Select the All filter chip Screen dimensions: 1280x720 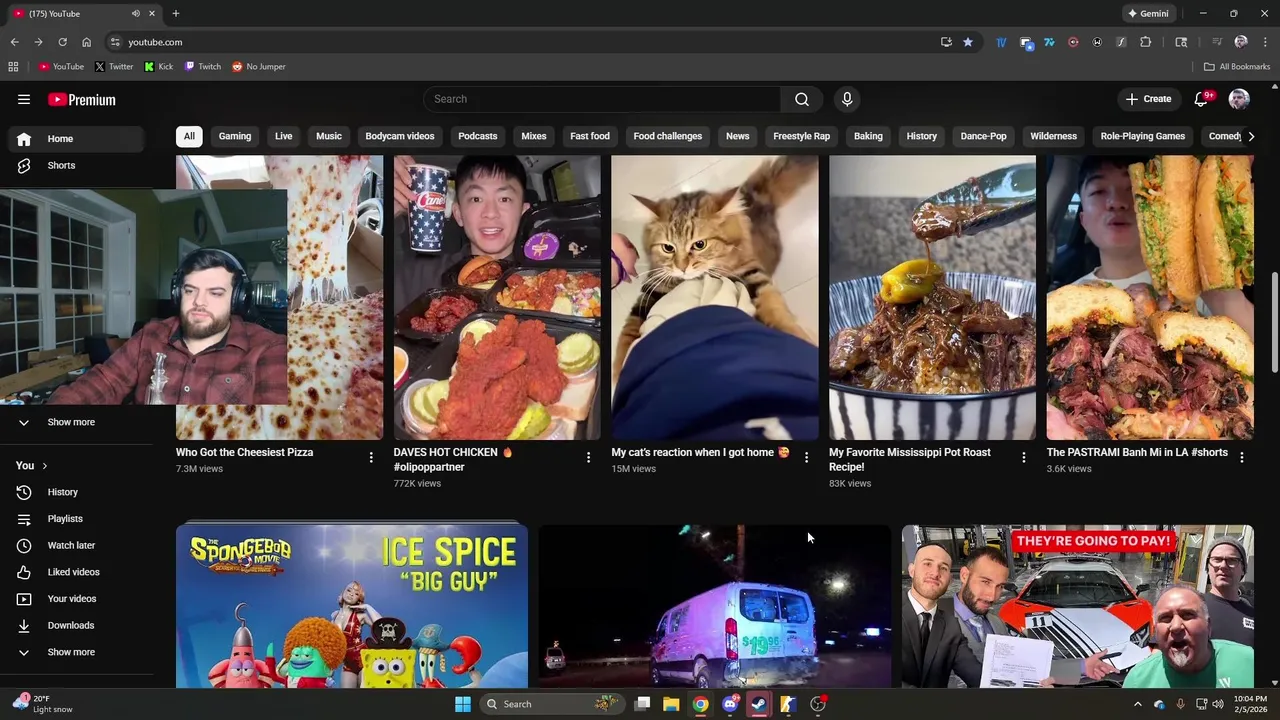[x=189, y=136]
